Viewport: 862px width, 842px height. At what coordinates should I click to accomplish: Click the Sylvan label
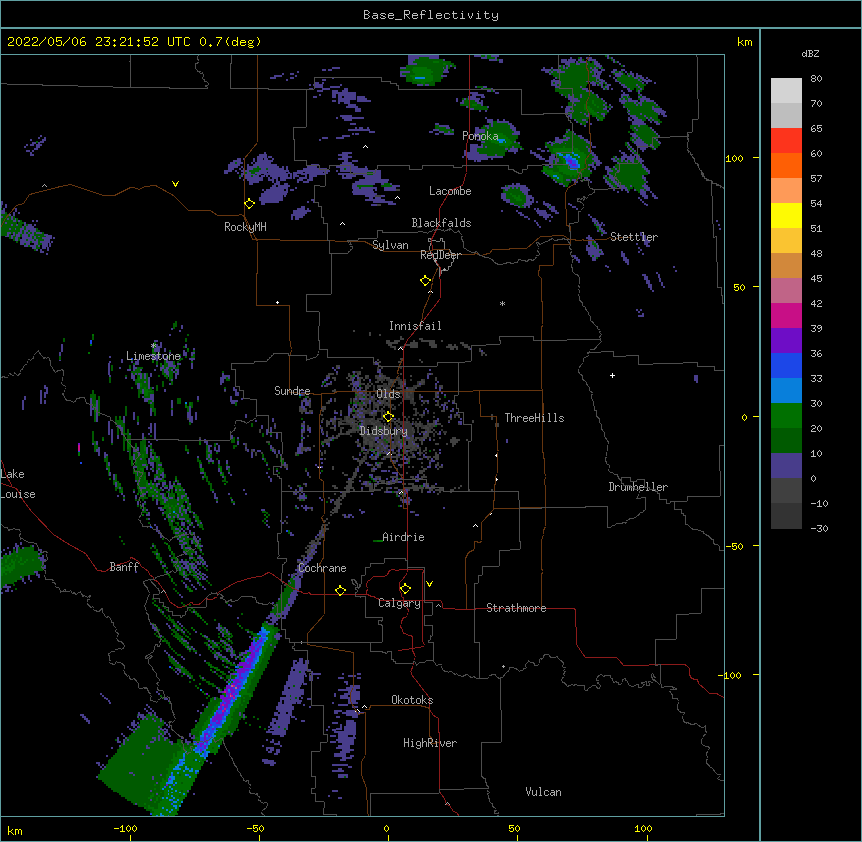(390, 245)
